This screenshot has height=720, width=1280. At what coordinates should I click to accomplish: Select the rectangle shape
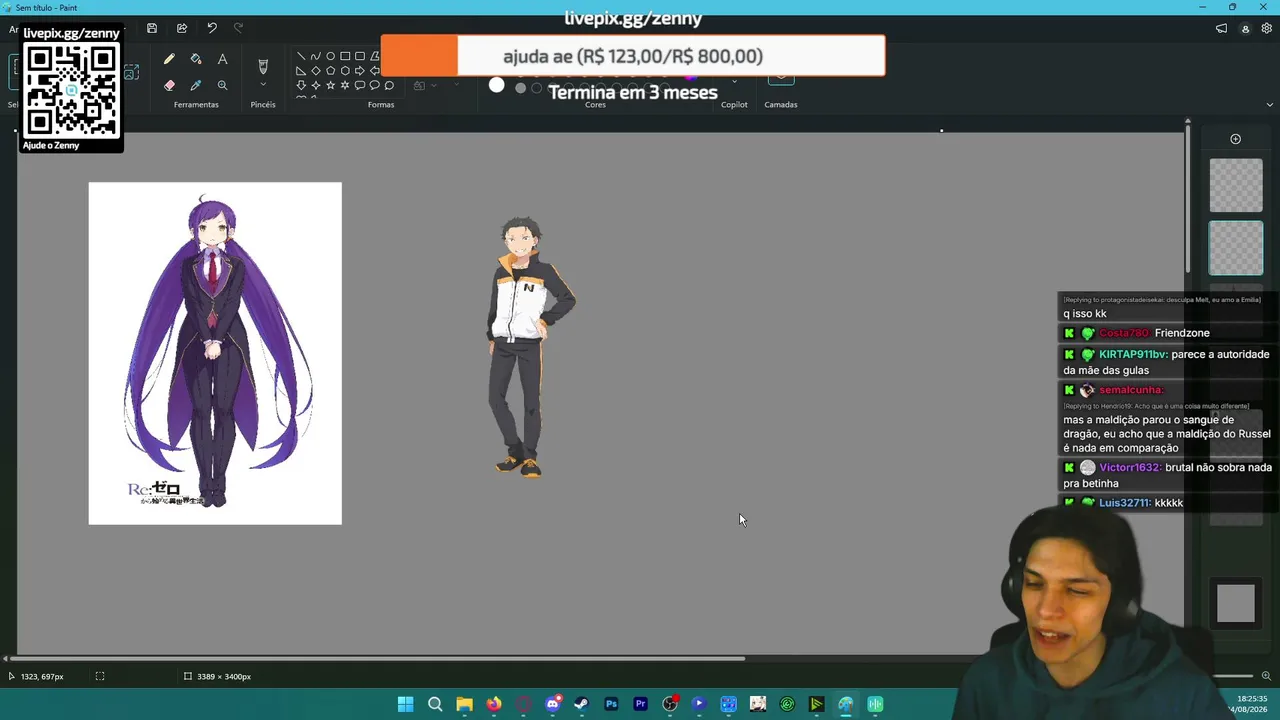345,56
